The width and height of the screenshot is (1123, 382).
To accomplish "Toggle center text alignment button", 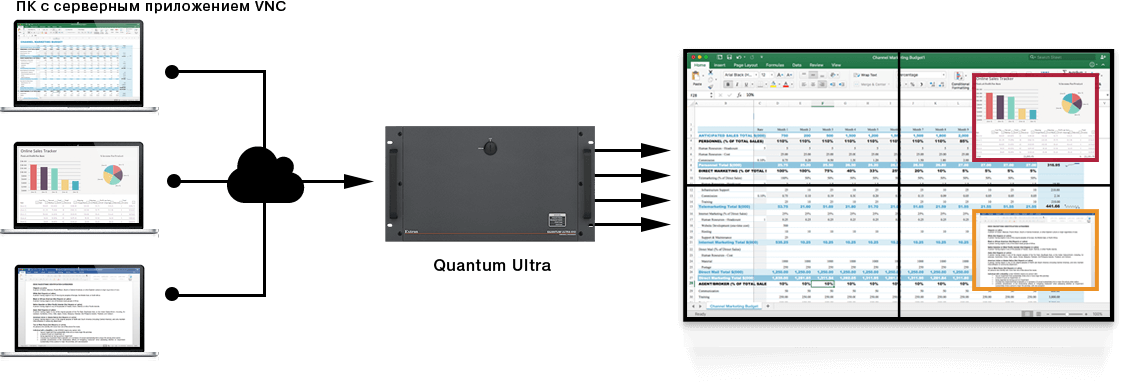I will pyautogui.click(x=813, y=84).
